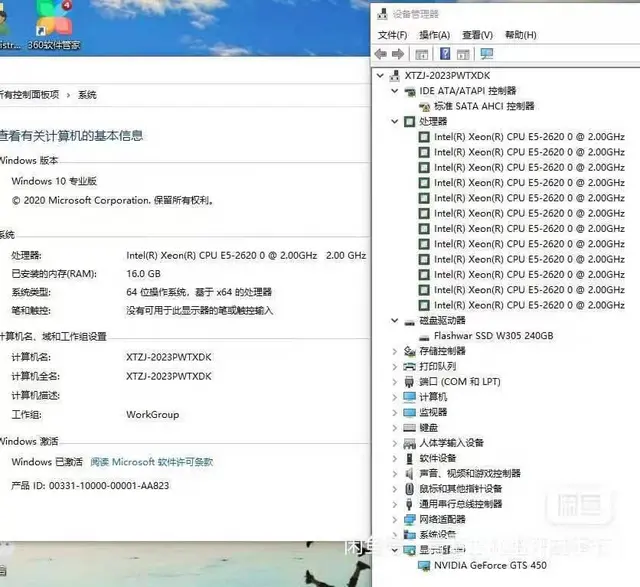Click the 存储控制器 category icon

click(409, 351)
